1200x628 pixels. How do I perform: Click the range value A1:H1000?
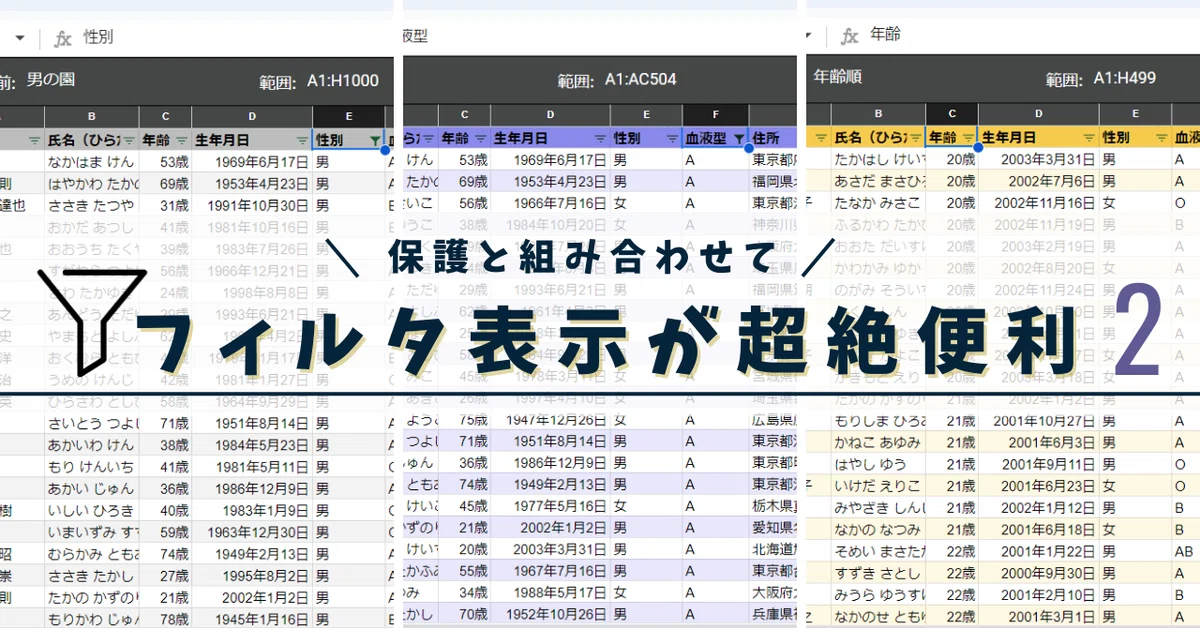(x=343, y=82)
